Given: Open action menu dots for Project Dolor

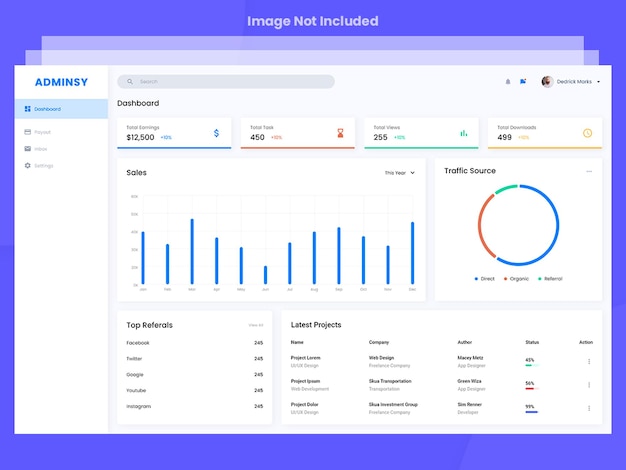Looking at the screenshot, I should pos(589,408).
